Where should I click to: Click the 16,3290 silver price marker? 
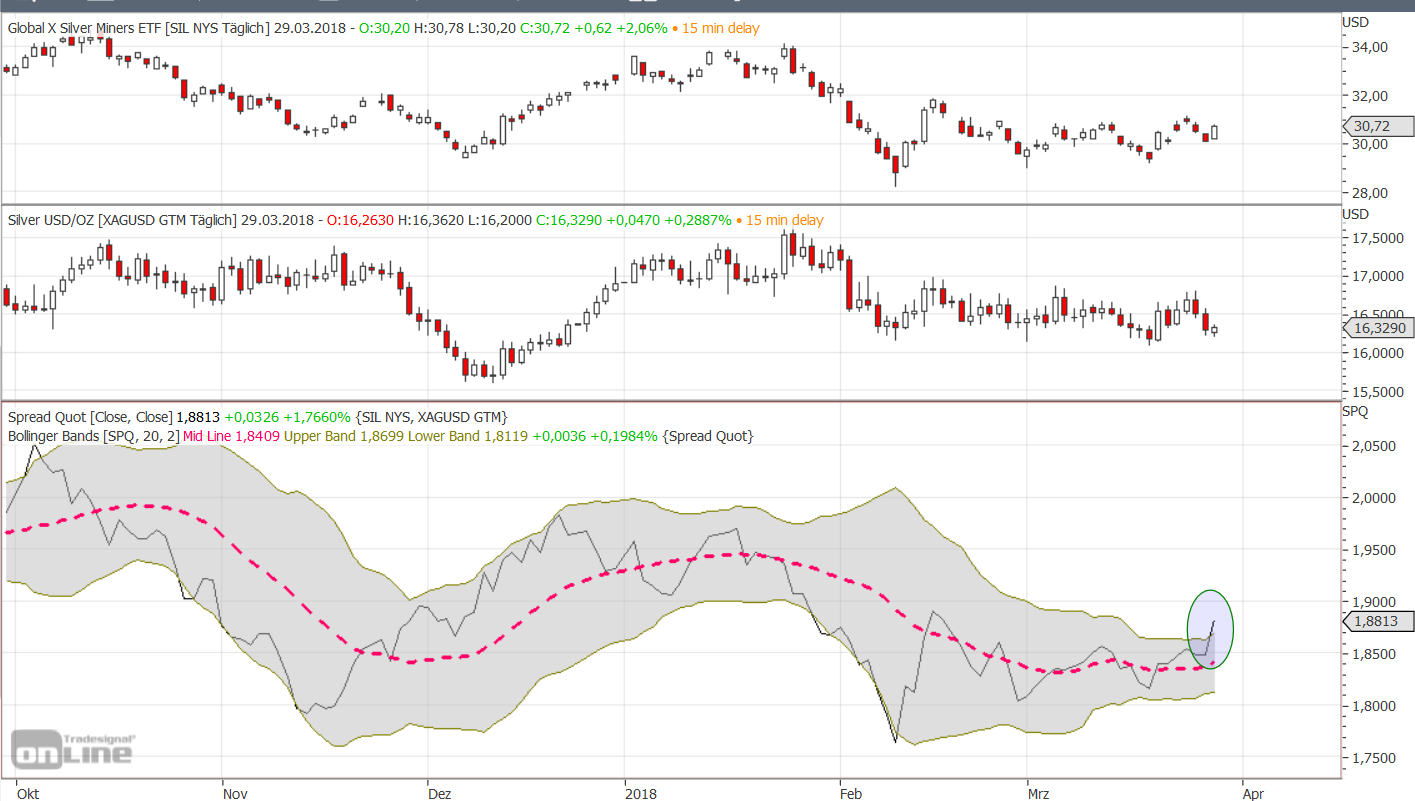click(x=1378, y=327)
